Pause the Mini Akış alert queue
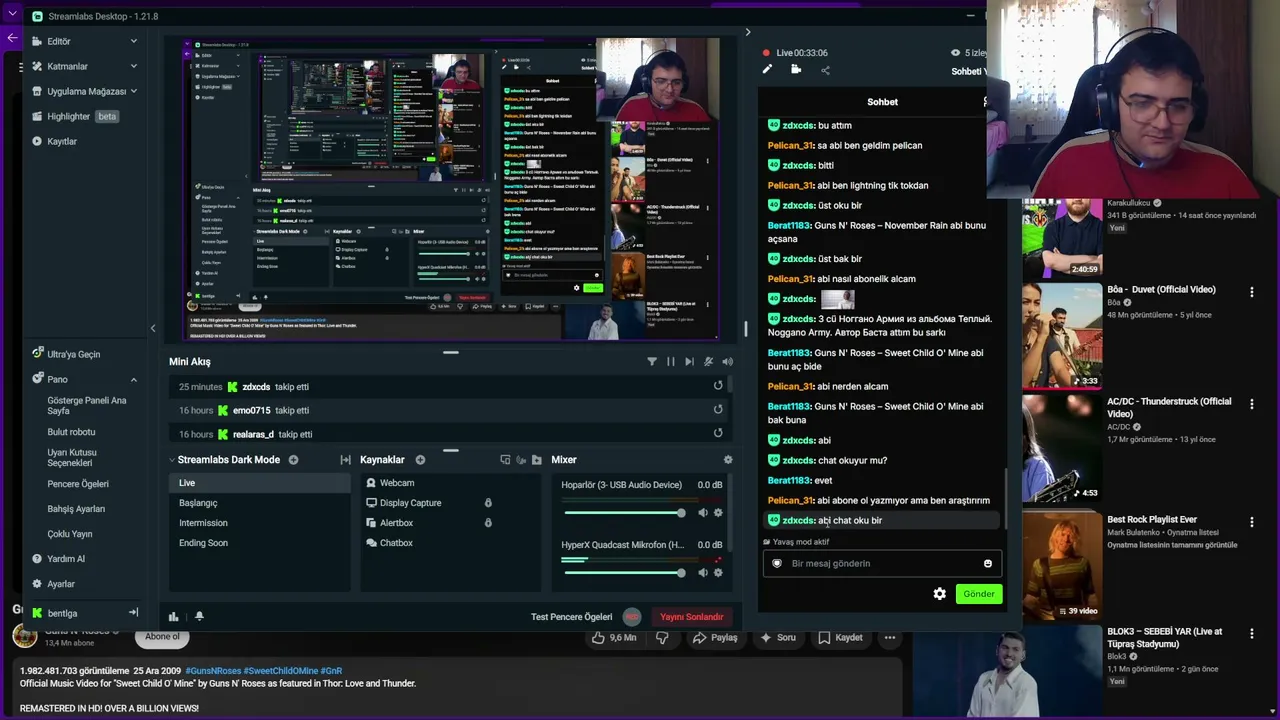 click(671, 362)
